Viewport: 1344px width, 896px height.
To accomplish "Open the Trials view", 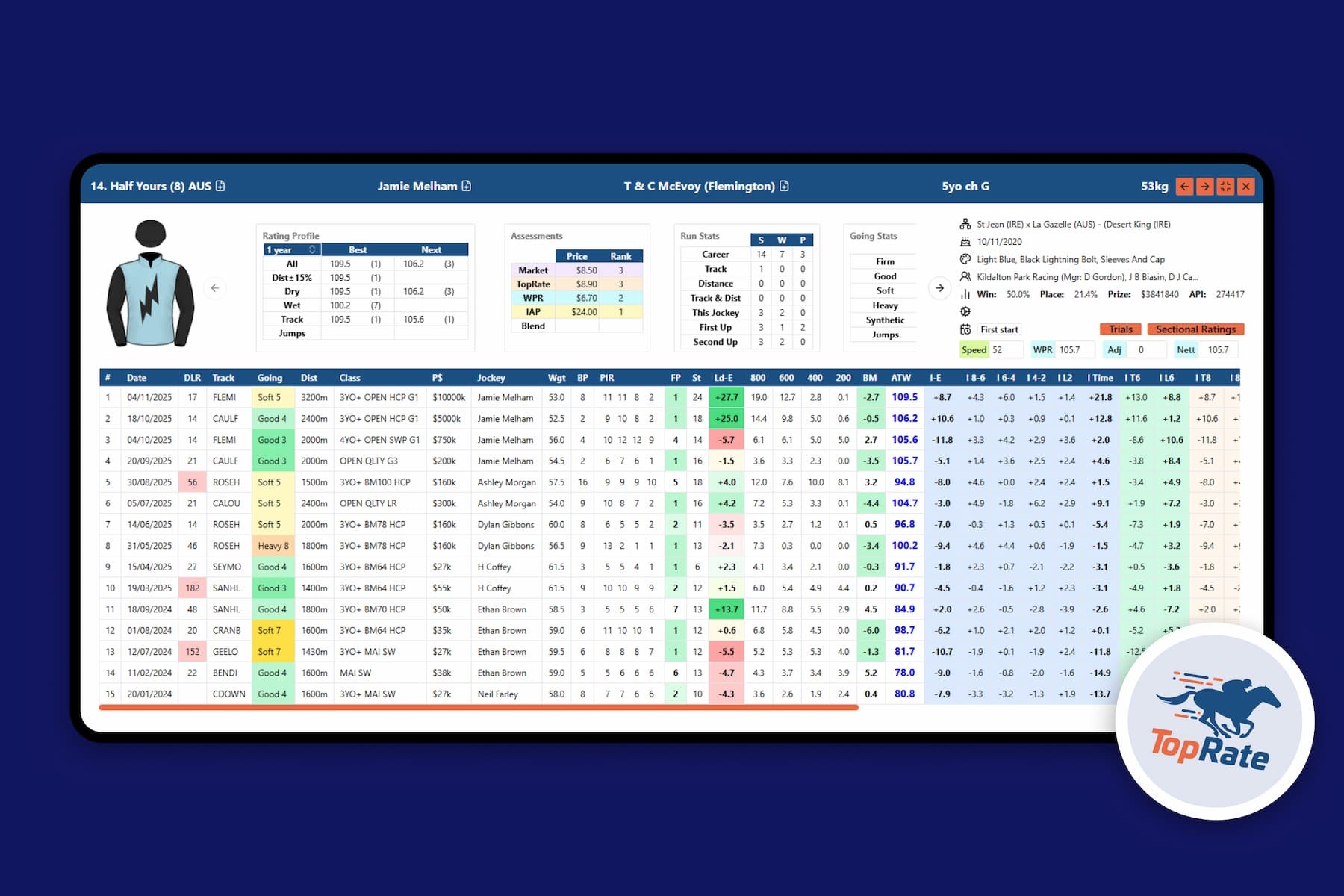I will [1121, 329].
